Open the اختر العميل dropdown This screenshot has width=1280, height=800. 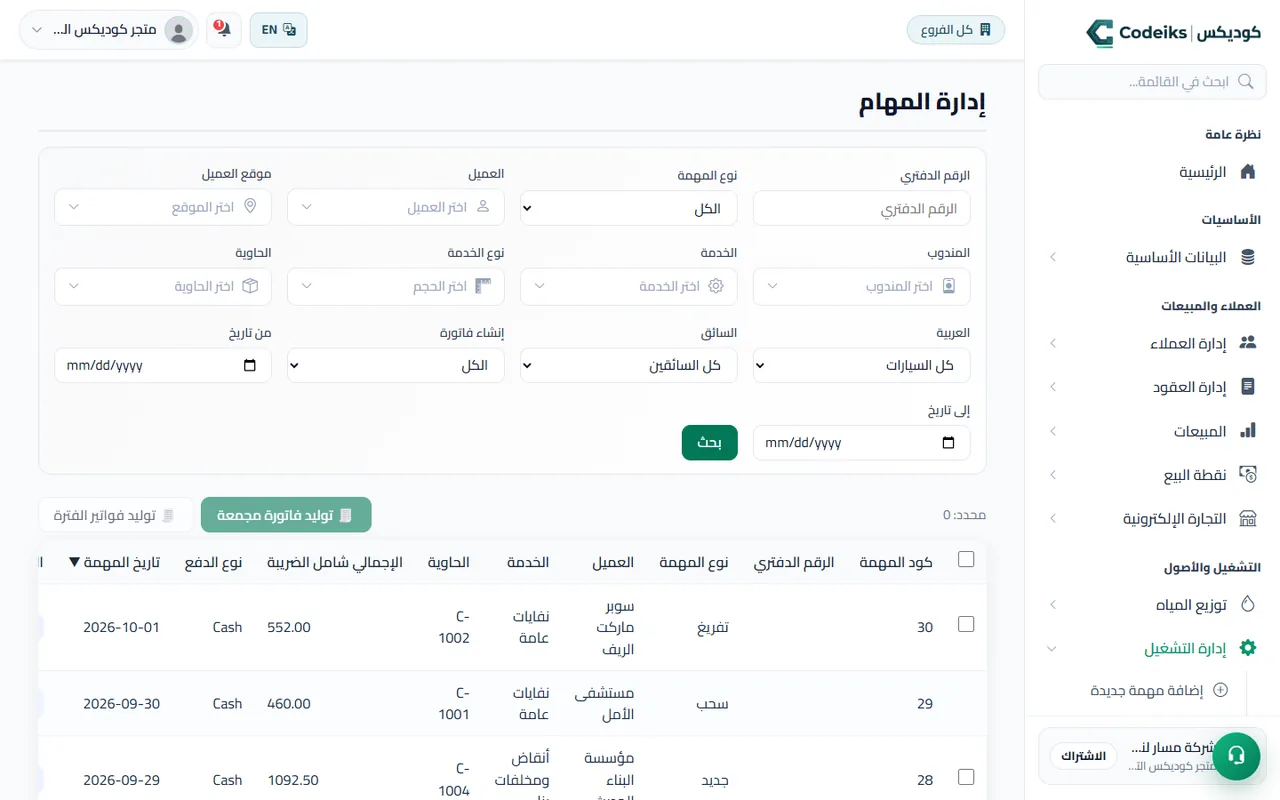tap(396, 207)
